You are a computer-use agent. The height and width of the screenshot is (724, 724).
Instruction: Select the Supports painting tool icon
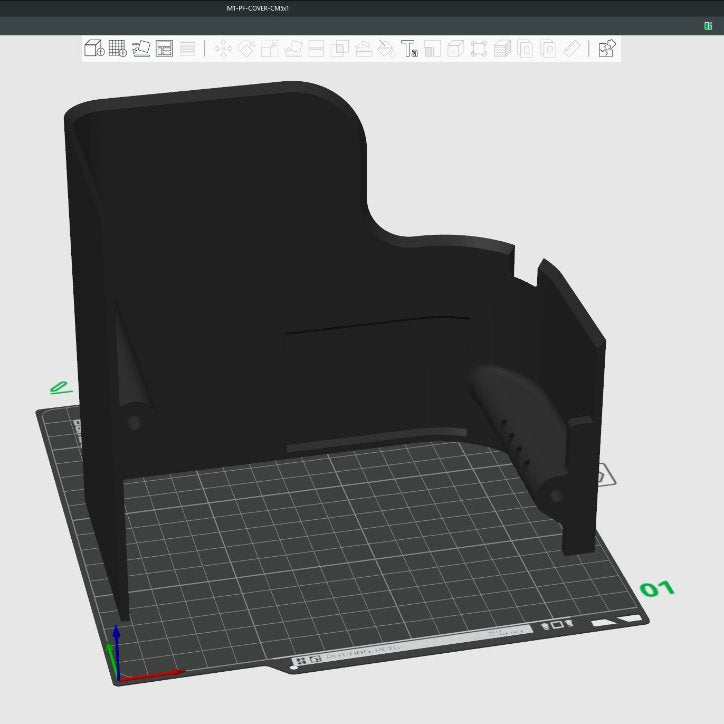pos(363,48)
